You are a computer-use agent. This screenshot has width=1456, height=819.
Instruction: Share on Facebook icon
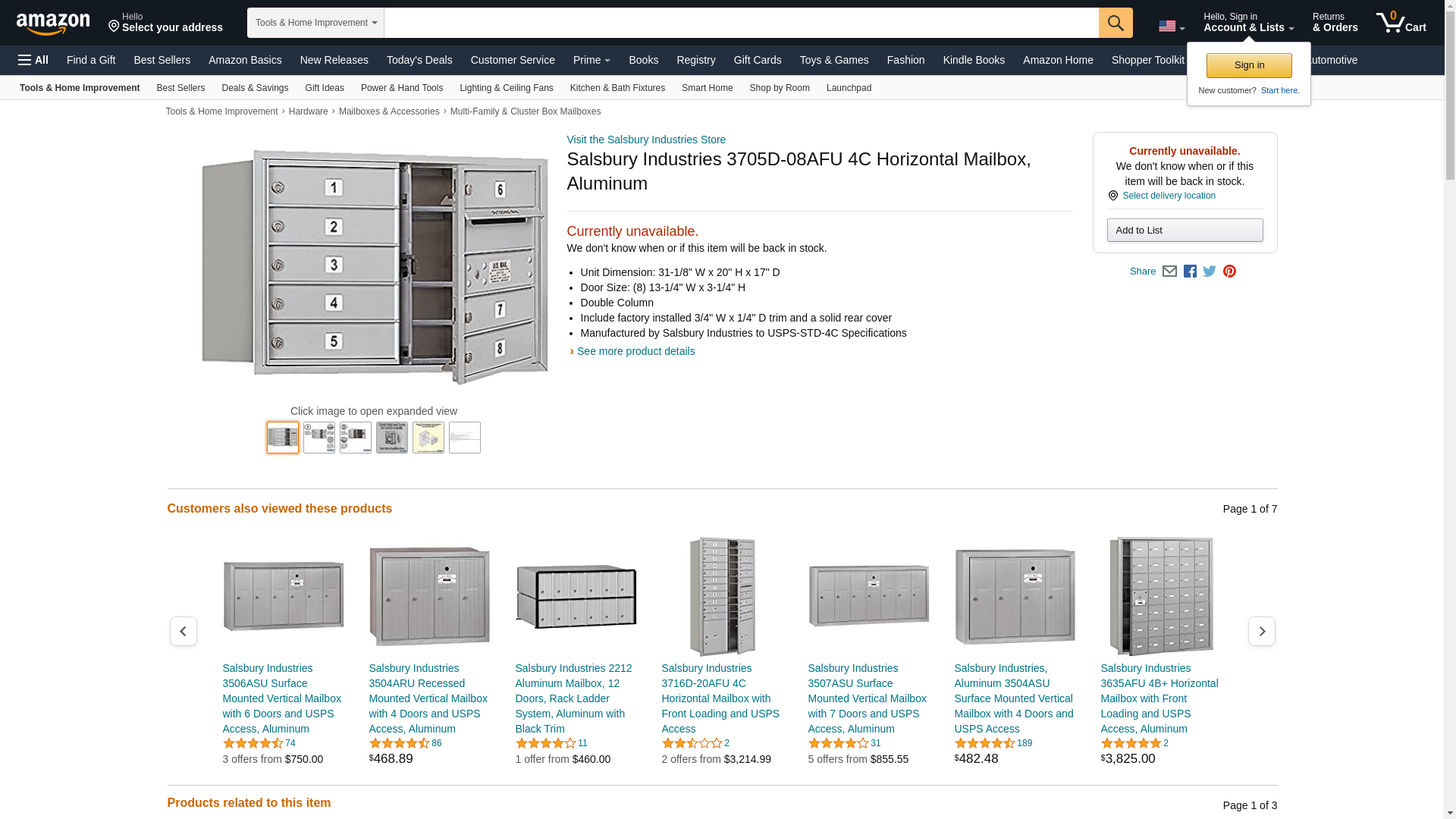click(1190, 271)
